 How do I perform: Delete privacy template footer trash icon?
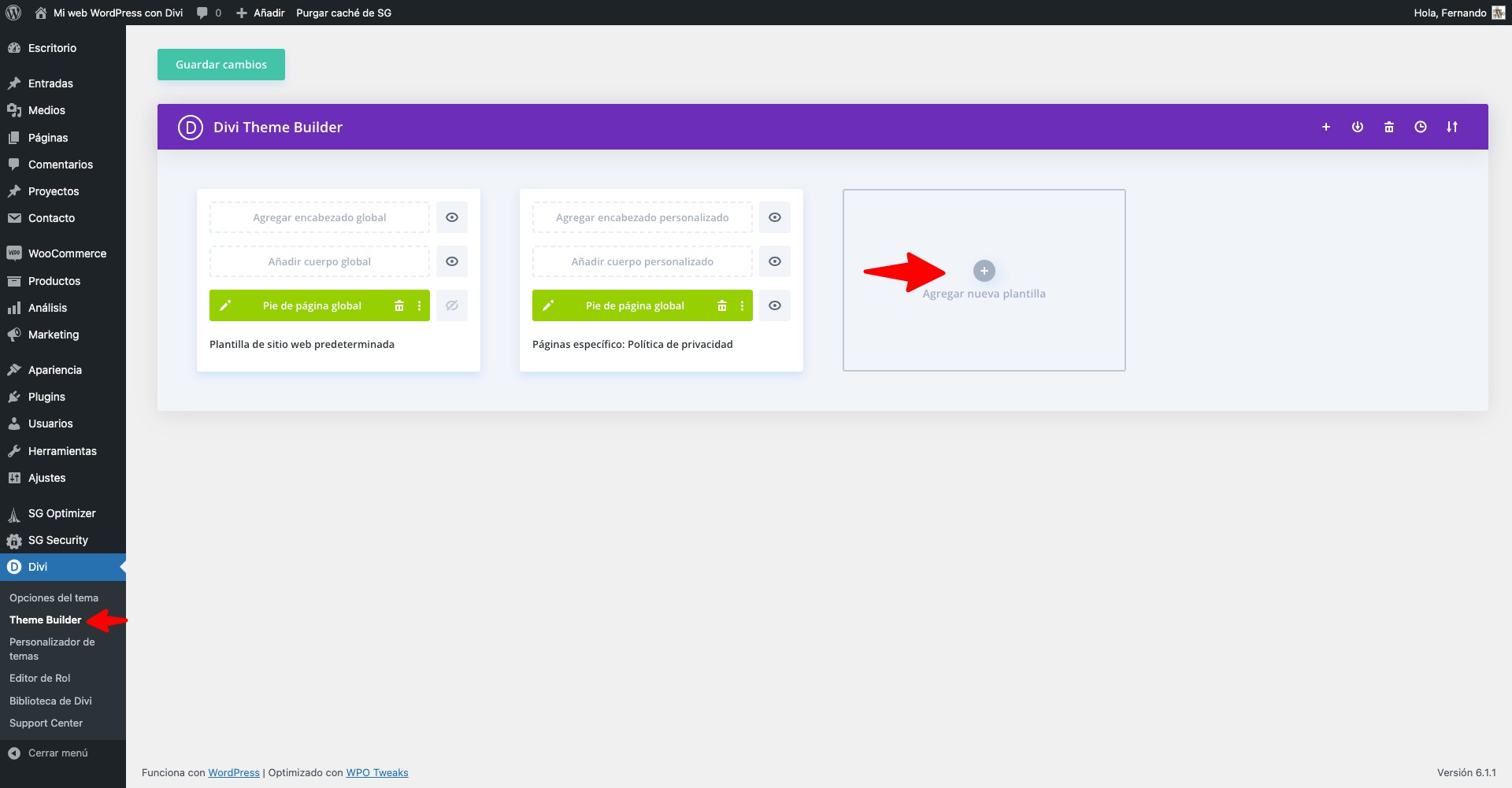tap(722, 305)
